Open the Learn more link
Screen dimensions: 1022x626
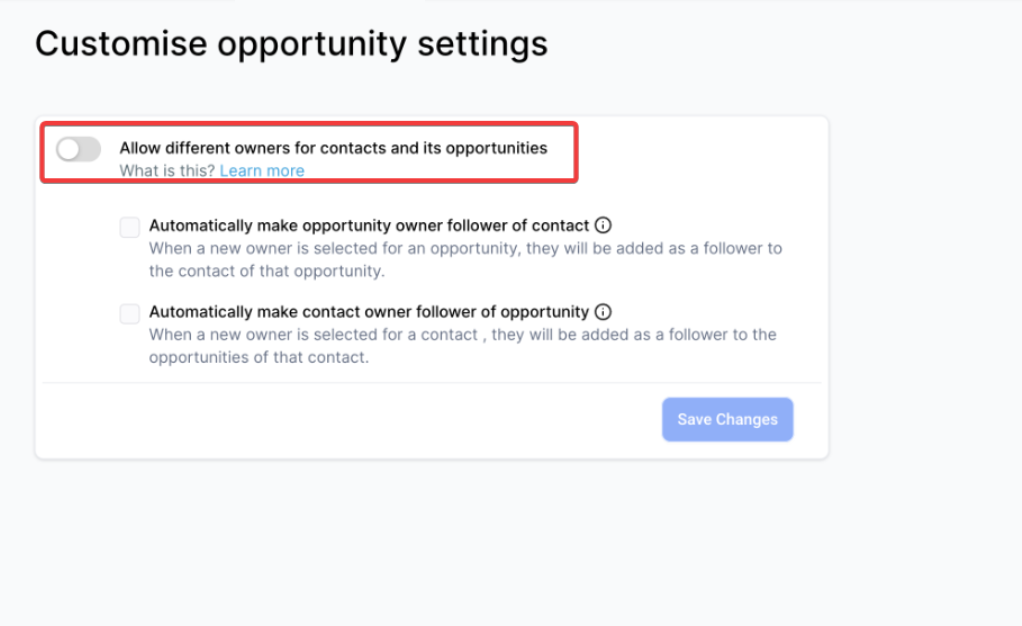point(262,171)
